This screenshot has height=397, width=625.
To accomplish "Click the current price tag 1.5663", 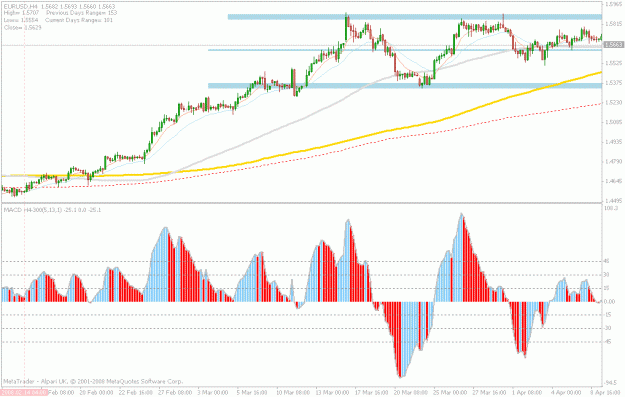I will click(x=613, y=45).
